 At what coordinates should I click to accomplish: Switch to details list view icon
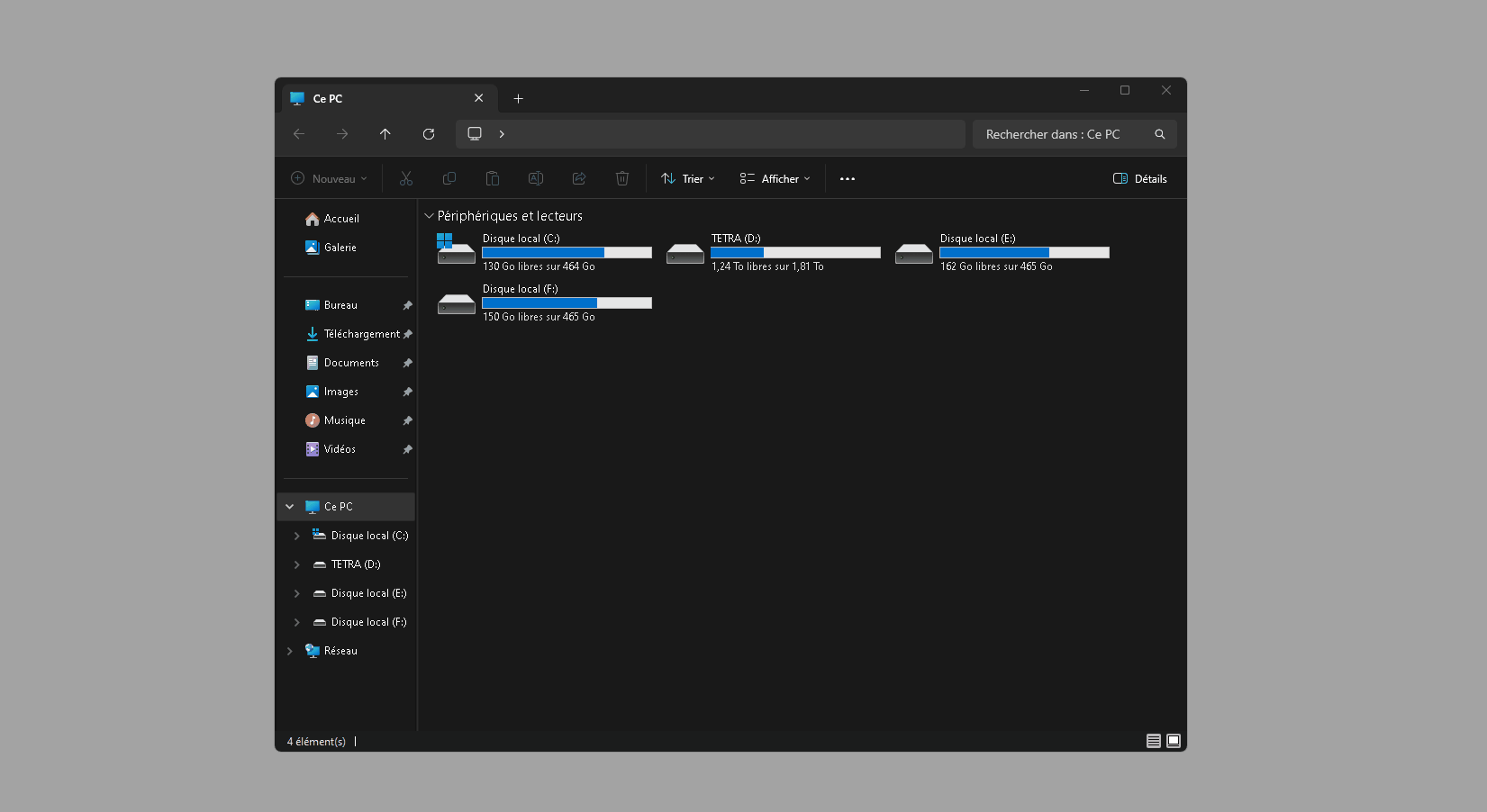(x=1154, y=741)
